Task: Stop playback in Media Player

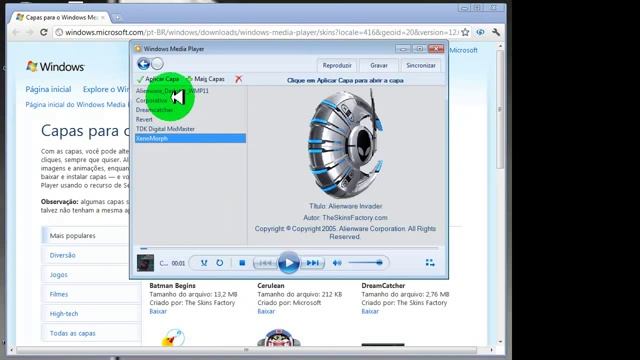Action: tap(242, 263)
